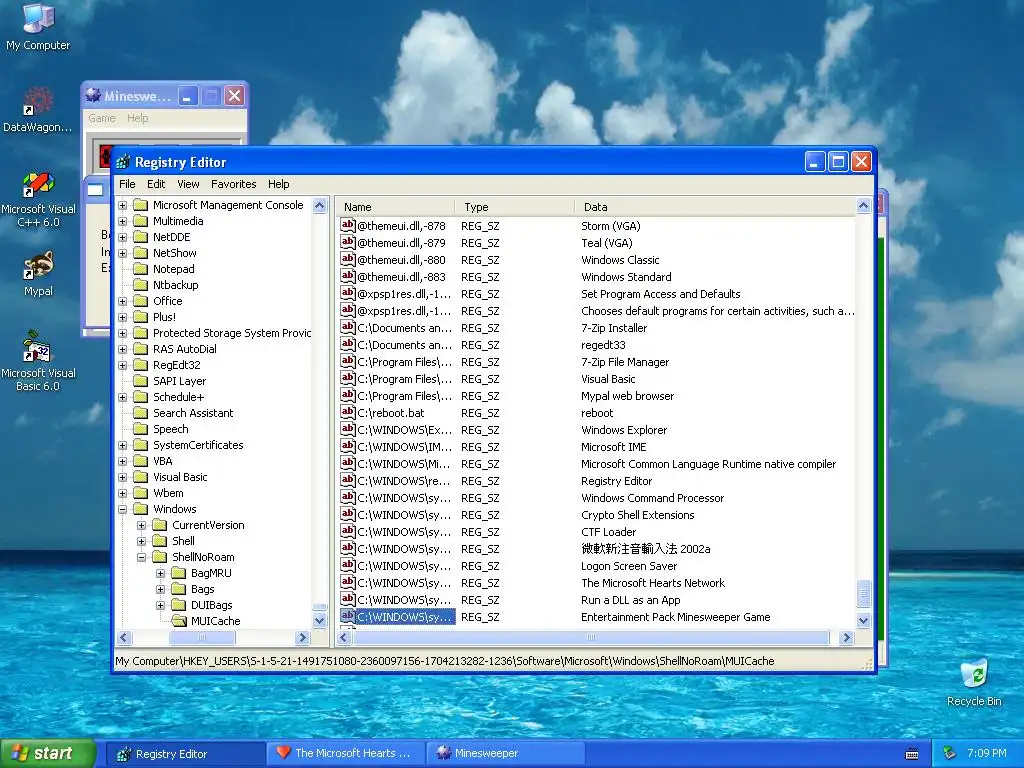Select the 'The Microsoft Hearts Network' entry
The width and height of the screenshot is (1024, 768).
point(652,583)
